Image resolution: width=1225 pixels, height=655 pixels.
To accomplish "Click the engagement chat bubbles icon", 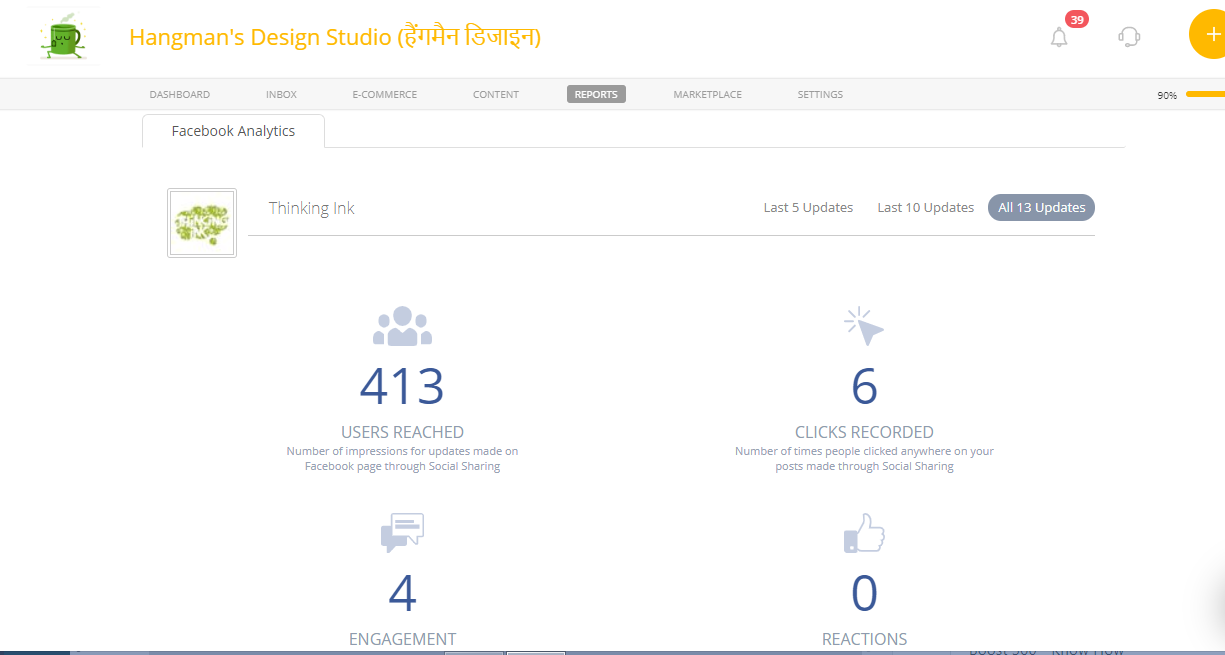I will click(x=402, y=532).
